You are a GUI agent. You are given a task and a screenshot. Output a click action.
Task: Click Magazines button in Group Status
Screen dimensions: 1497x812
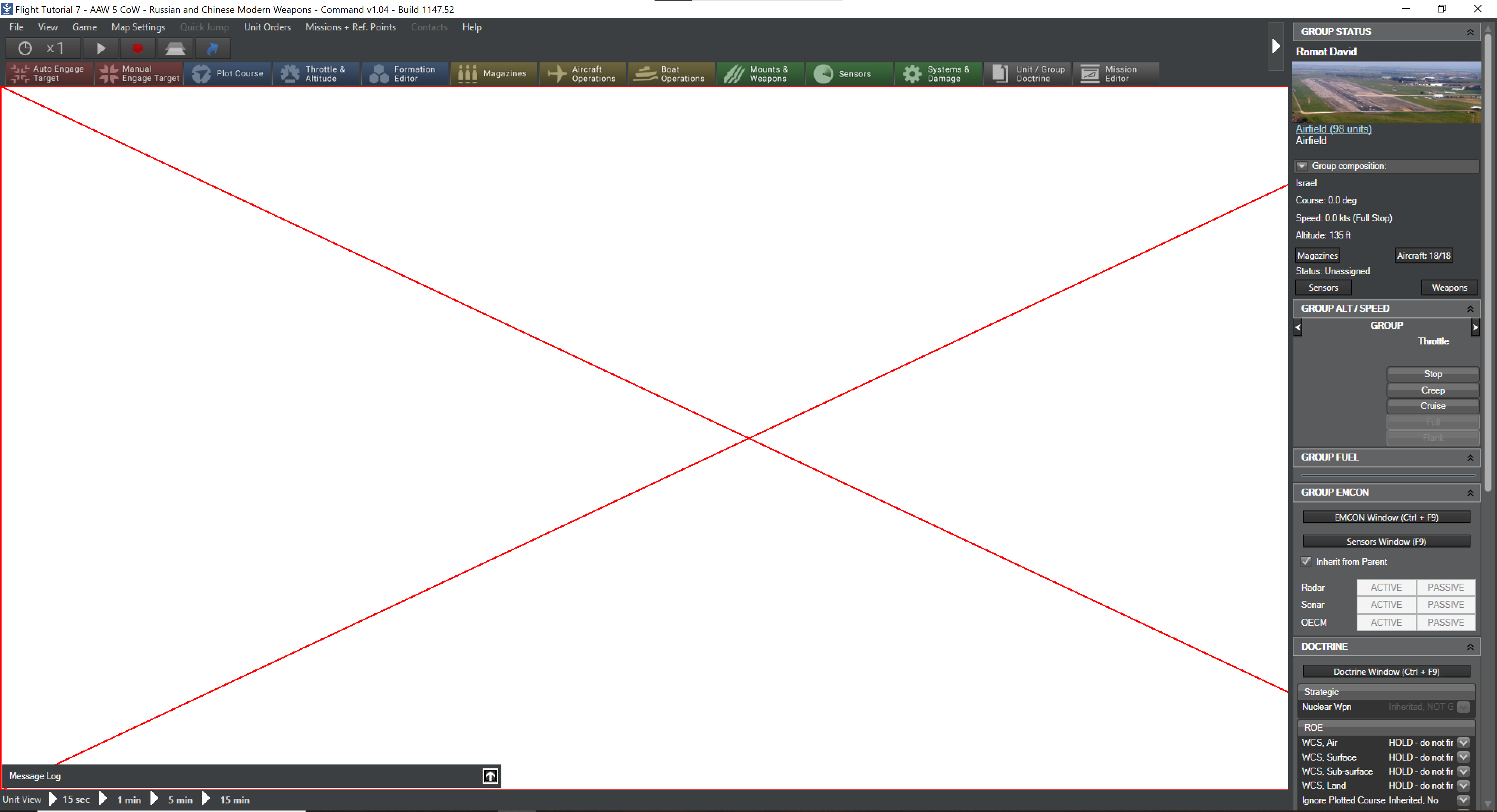1317,256
